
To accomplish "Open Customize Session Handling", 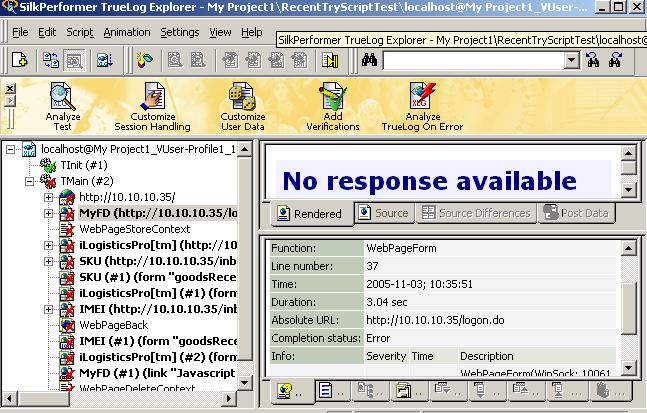I will 153,106.
